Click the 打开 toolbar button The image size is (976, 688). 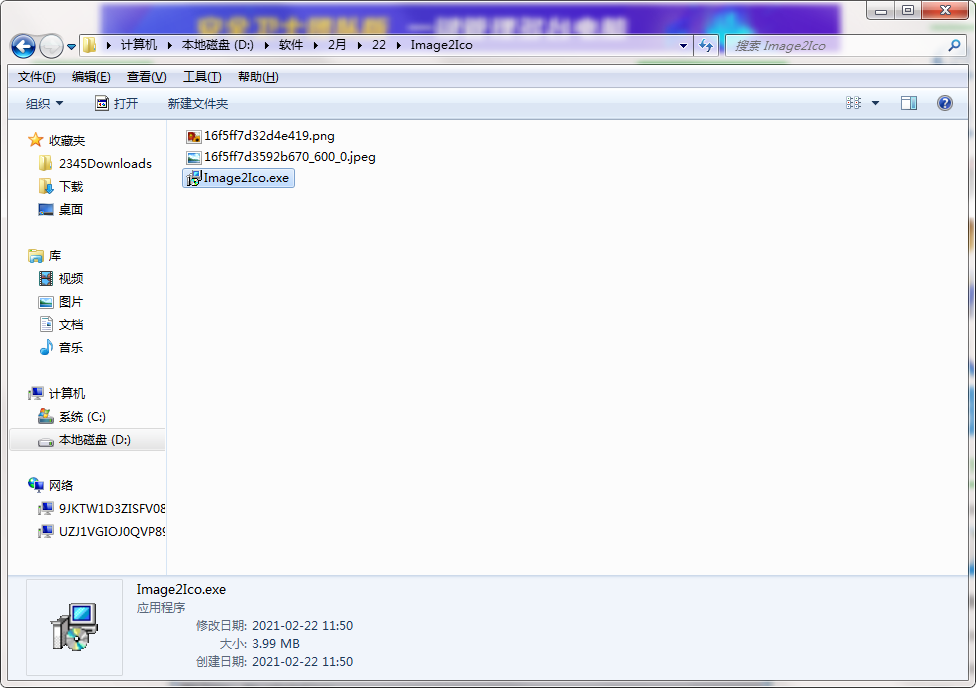coord(116,103)
